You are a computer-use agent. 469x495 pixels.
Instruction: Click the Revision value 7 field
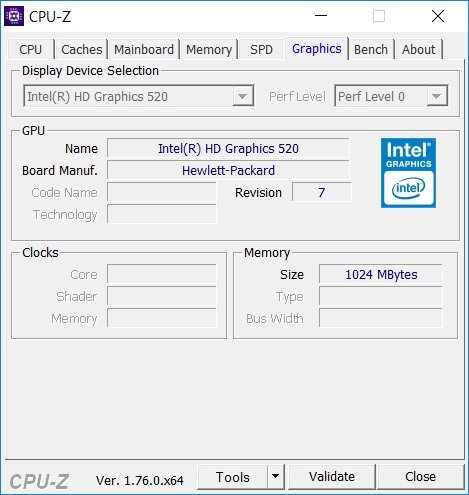pyautogui.click(x=322, y=192)
